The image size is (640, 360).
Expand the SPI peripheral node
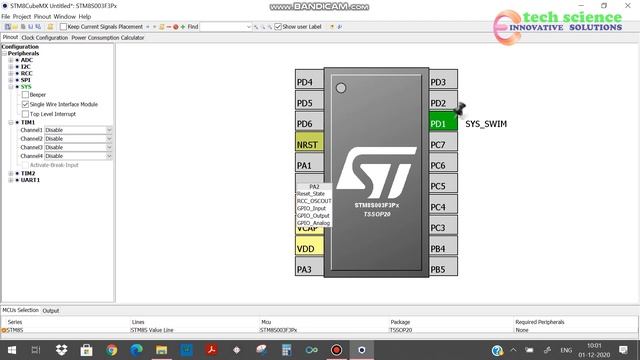(11, 80)
